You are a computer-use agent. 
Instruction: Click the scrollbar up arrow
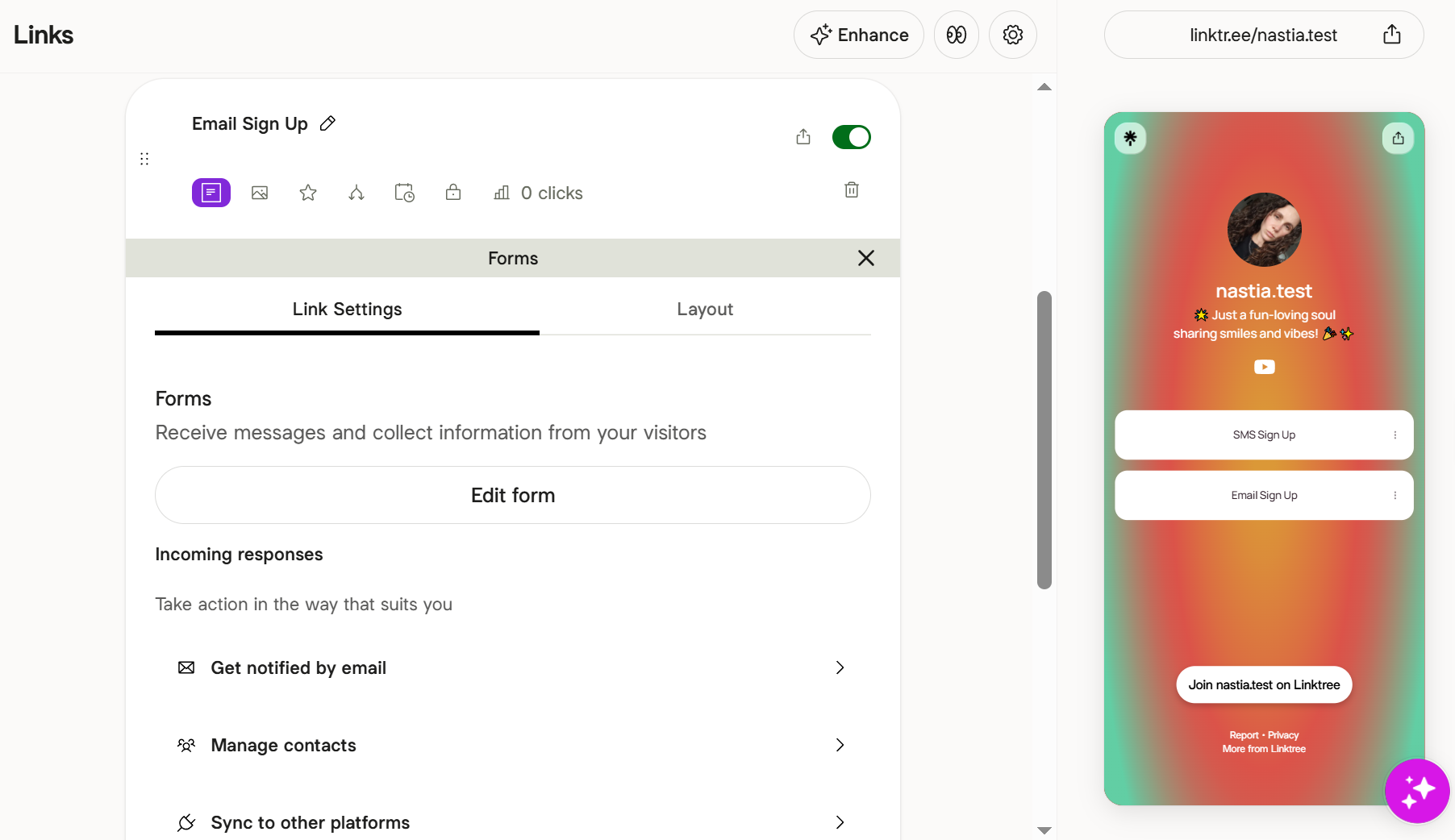click(x=1044, y=87)
